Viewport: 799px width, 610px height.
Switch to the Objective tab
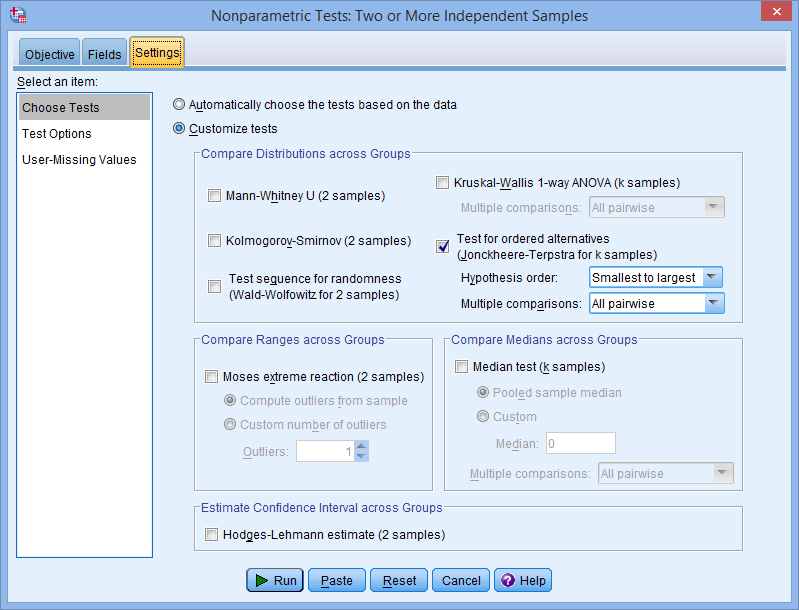point(49,54)
